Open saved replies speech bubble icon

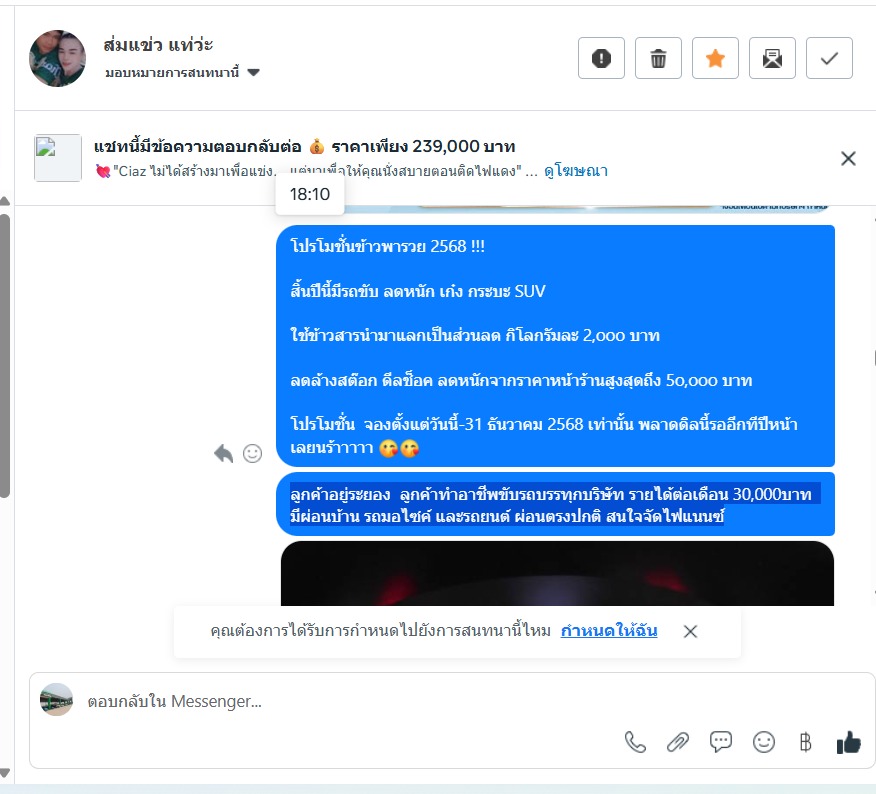(721, 742)
